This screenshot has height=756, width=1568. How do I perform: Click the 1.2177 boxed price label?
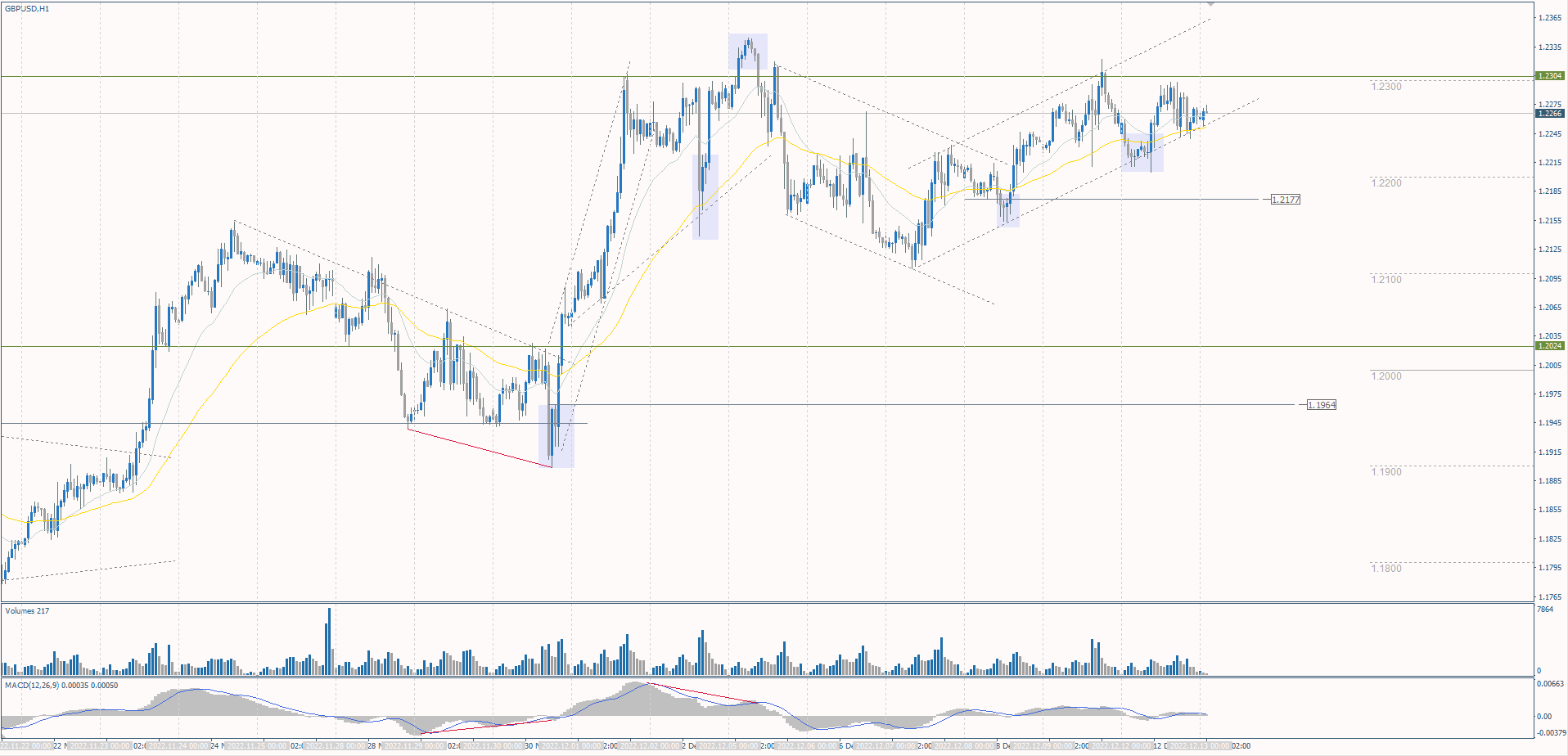point(1285,200)
